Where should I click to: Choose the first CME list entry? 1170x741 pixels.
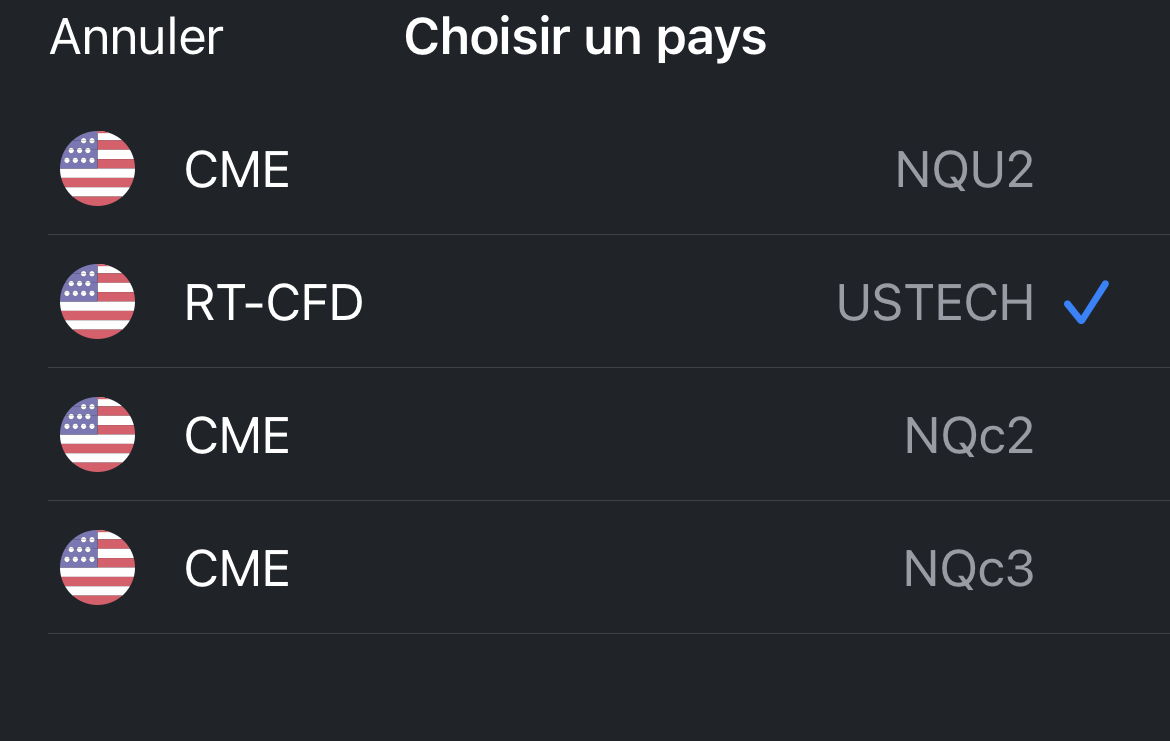[600, 170]
